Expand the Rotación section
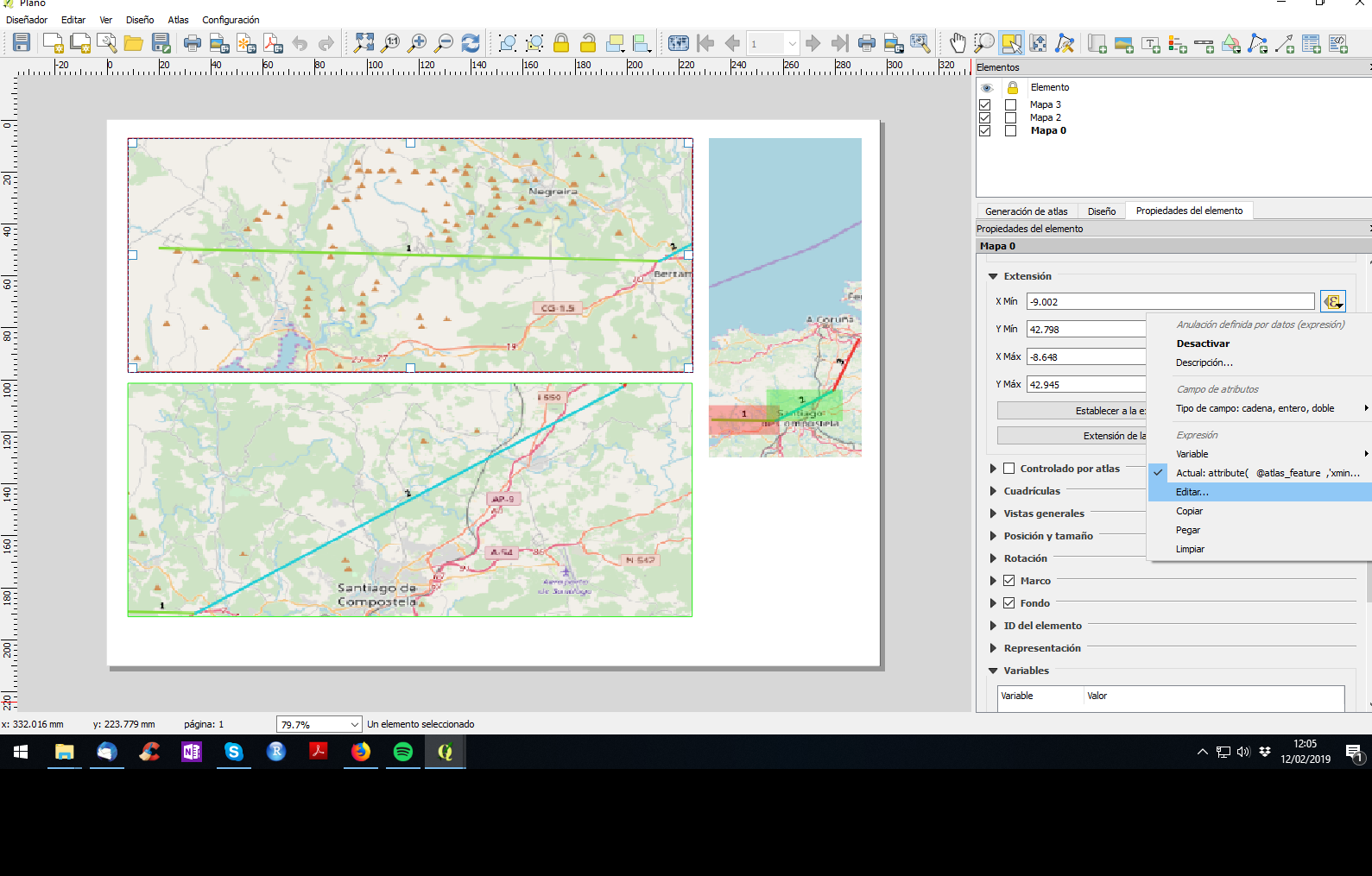Screen dimensions: 1372x876 coord(993,558)
